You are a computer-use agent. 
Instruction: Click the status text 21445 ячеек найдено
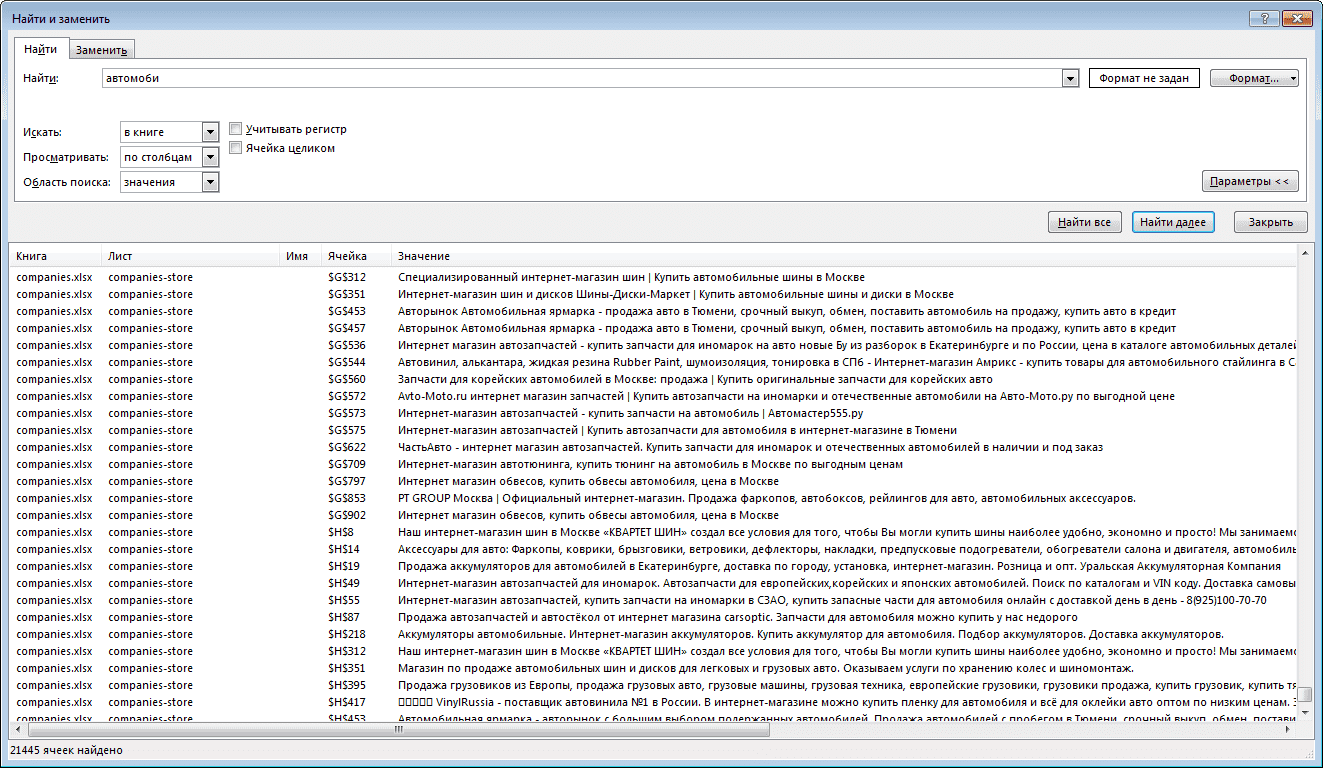[66, 749]
